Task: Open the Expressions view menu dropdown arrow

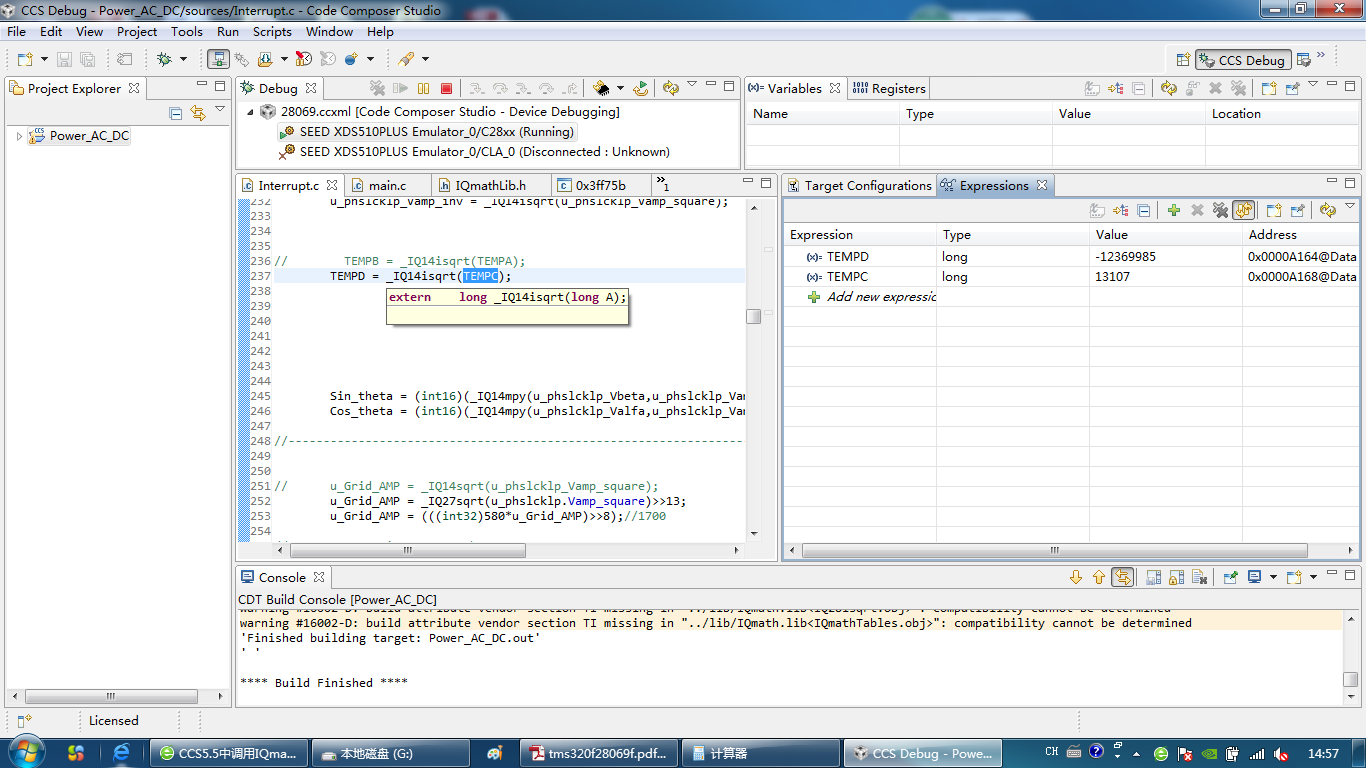Action: (1349, 207)
